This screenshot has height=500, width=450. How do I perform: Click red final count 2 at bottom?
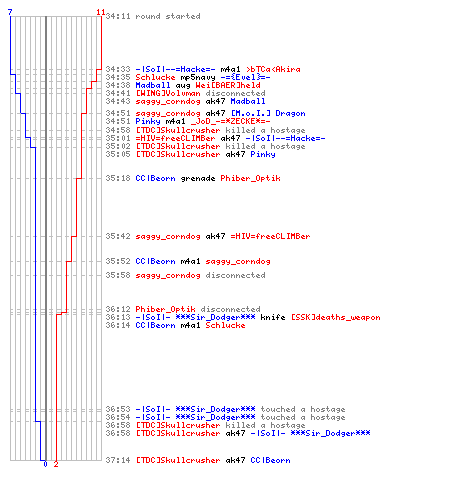point(56,464)
